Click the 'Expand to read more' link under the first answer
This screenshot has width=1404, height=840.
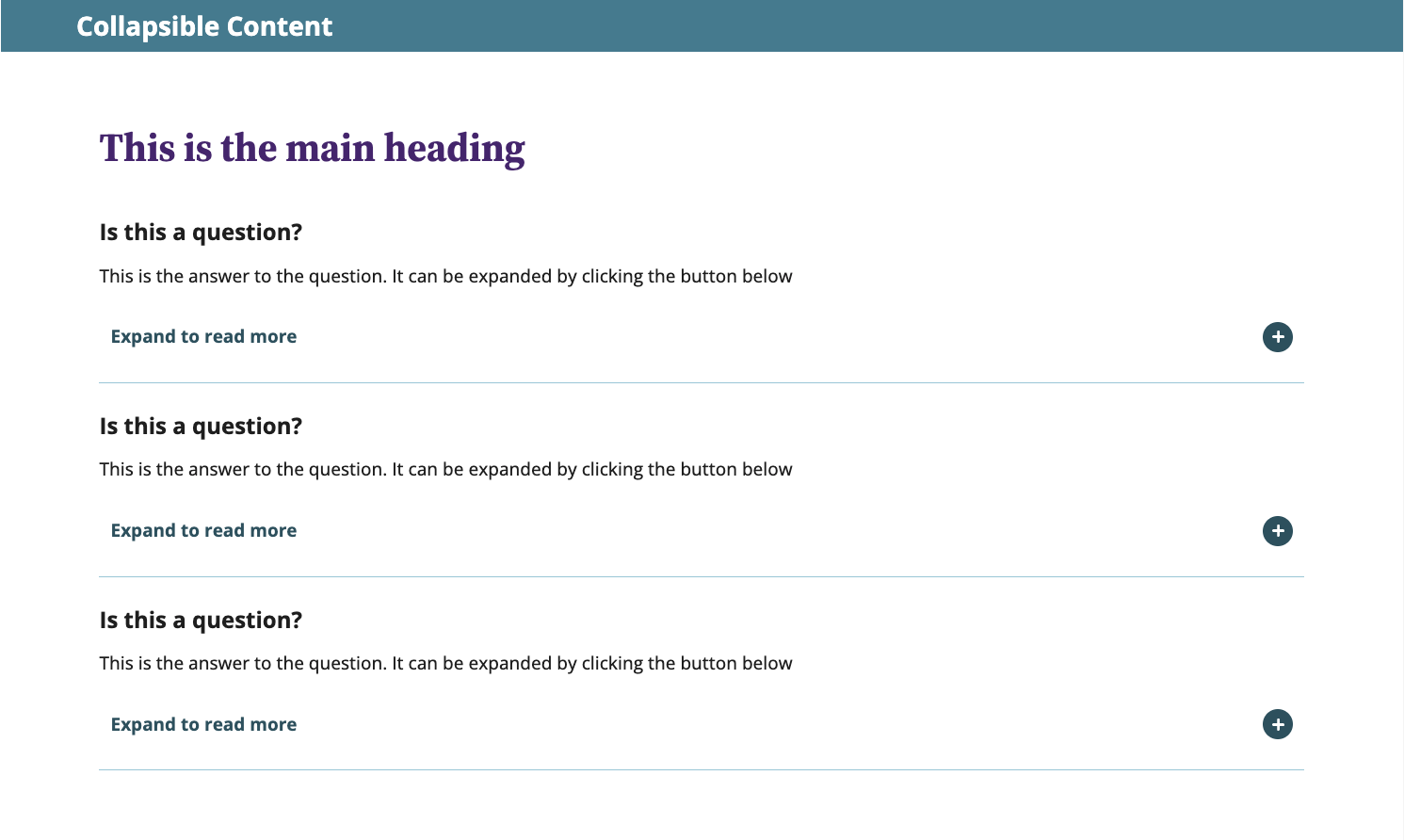(x=202, y=336)
